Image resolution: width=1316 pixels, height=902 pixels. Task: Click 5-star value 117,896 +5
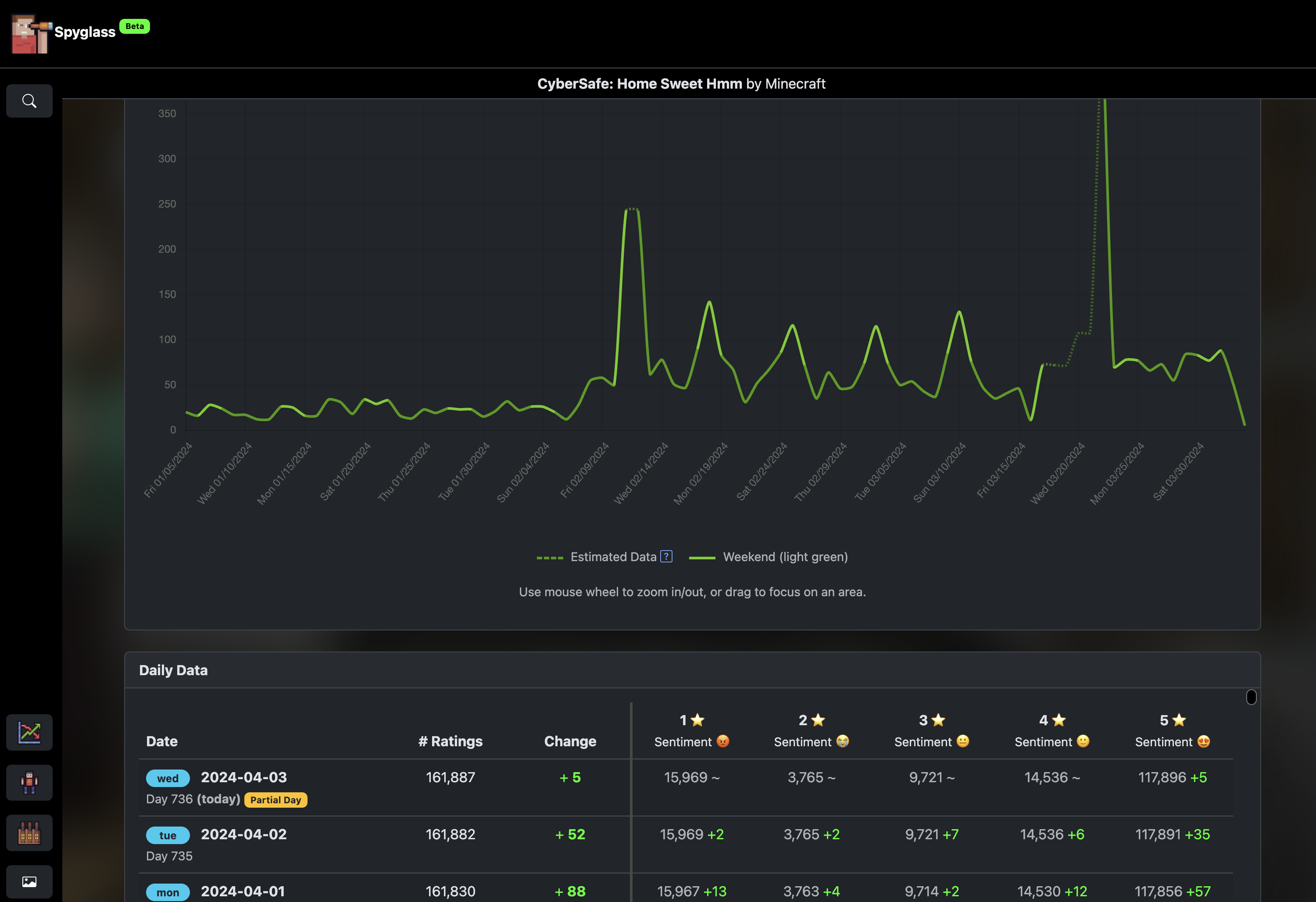coord(1173,777)
